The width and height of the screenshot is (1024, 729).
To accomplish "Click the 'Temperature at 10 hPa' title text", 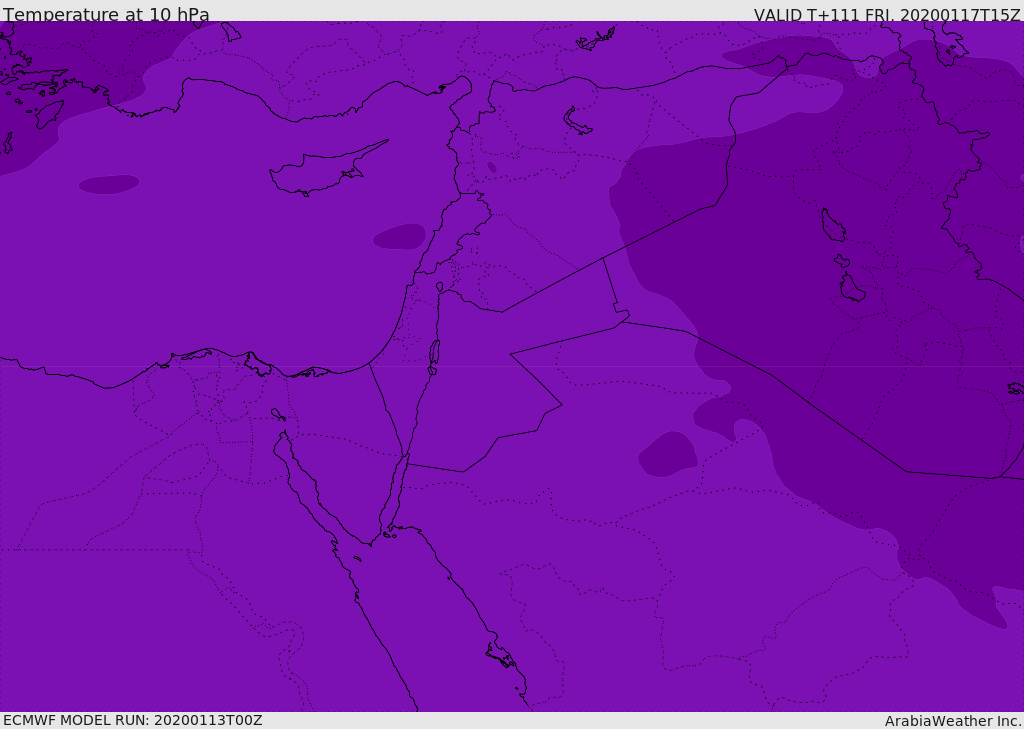I will click(106, 14).
